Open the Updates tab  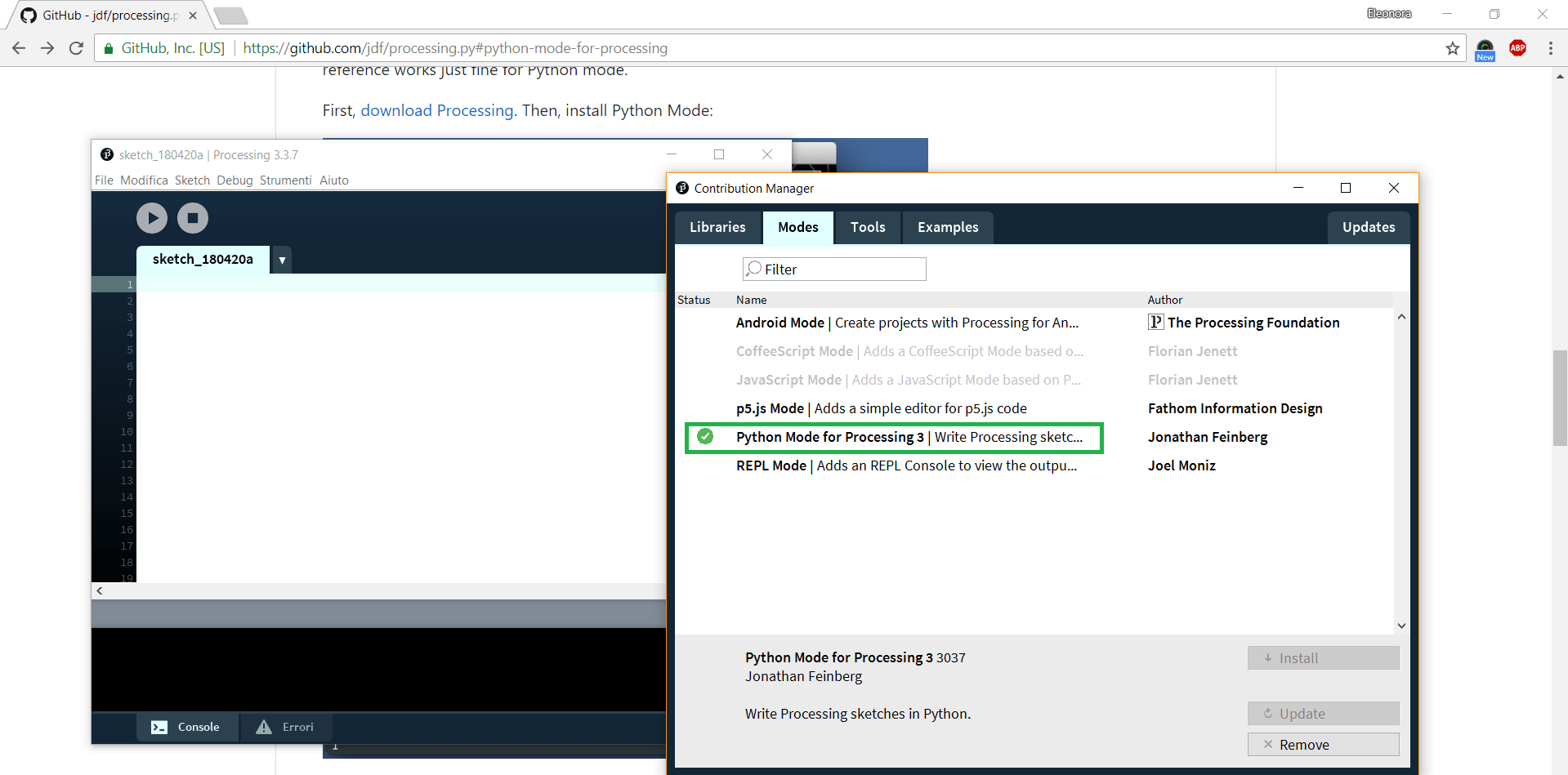coord(1369,227)
